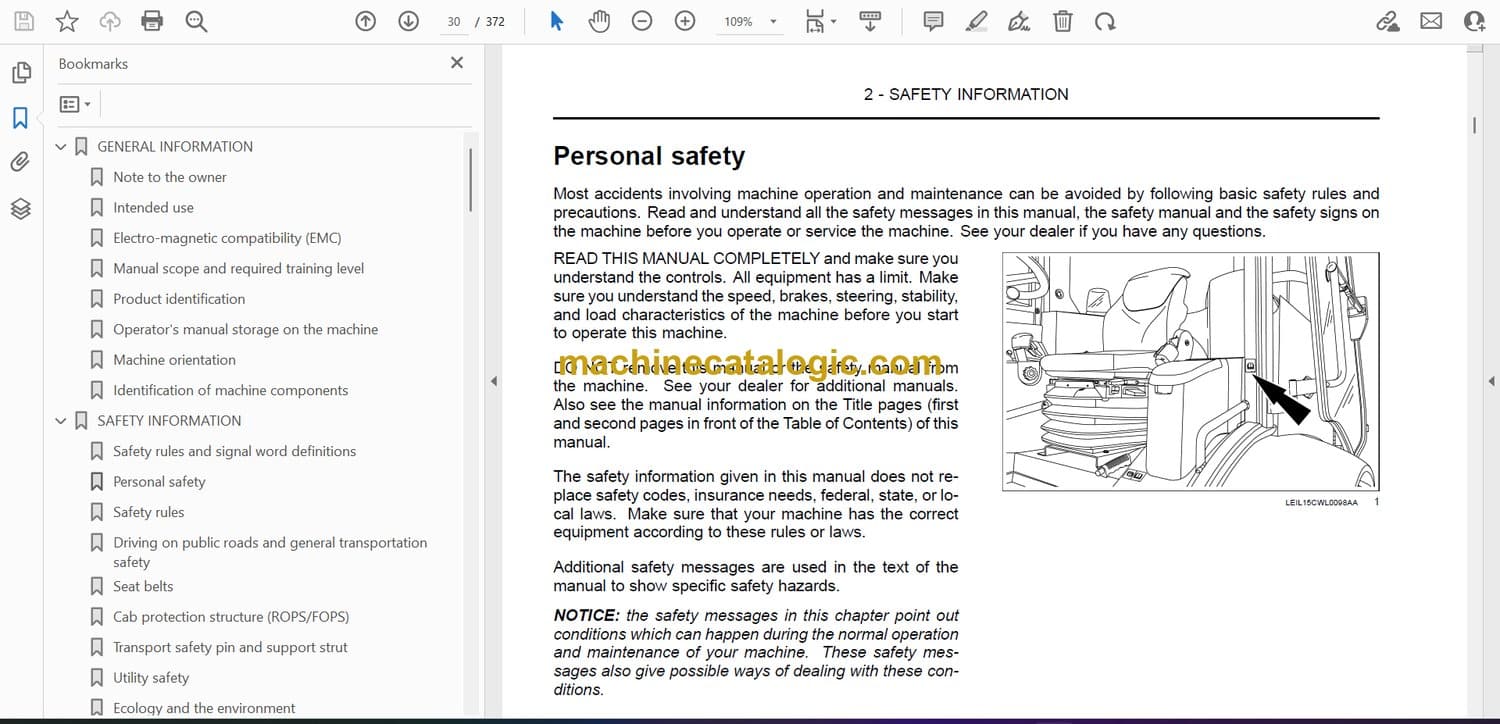Open Electro-magnetic compatibility (EMC) bookmark

[x=227, y=238]
